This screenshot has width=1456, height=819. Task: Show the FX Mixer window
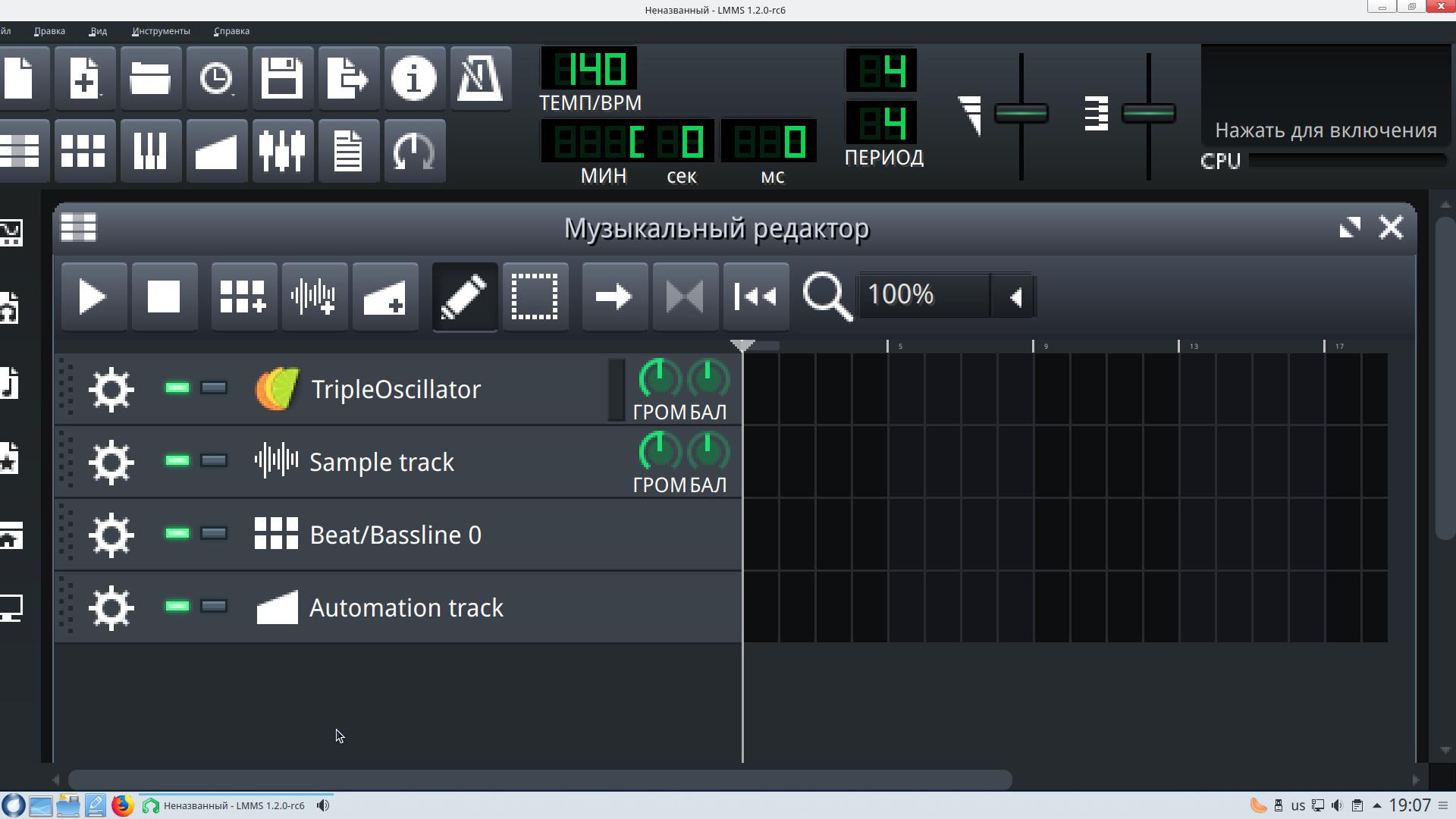point(282,151)
